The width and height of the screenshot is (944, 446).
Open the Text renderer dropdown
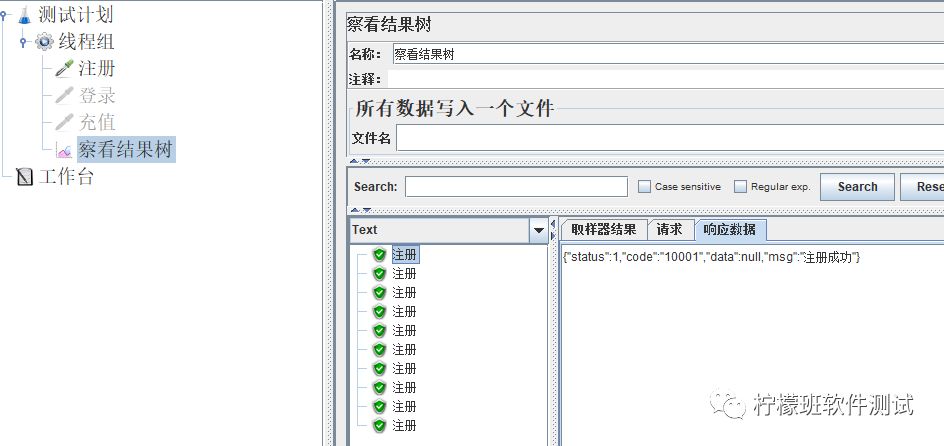[x=538, y=230]
